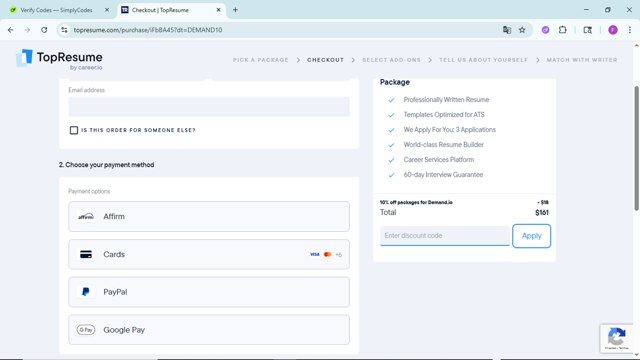Open the Chrome profile avatar
Screen dimensions: 640x360
pos(613,30)
